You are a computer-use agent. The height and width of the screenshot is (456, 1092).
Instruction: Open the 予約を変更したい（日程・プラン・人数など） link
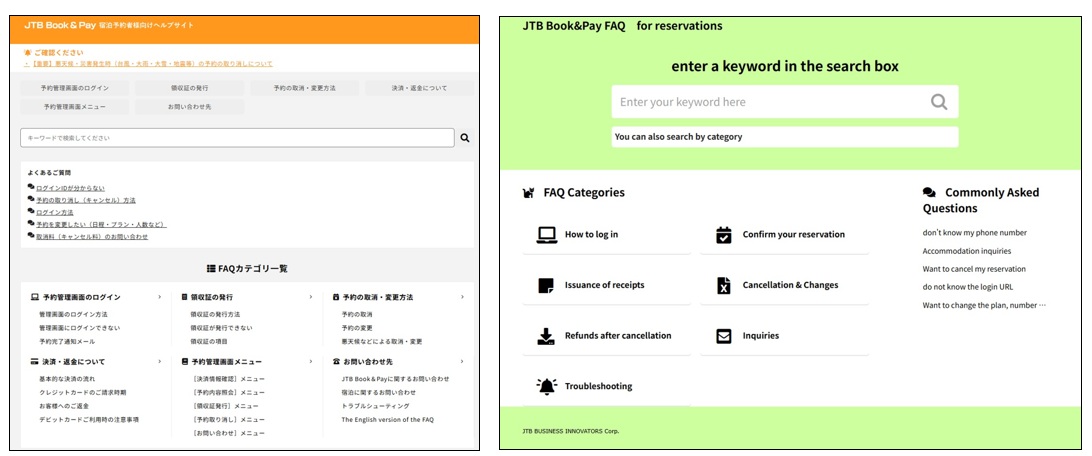click(x=101, y=224)
